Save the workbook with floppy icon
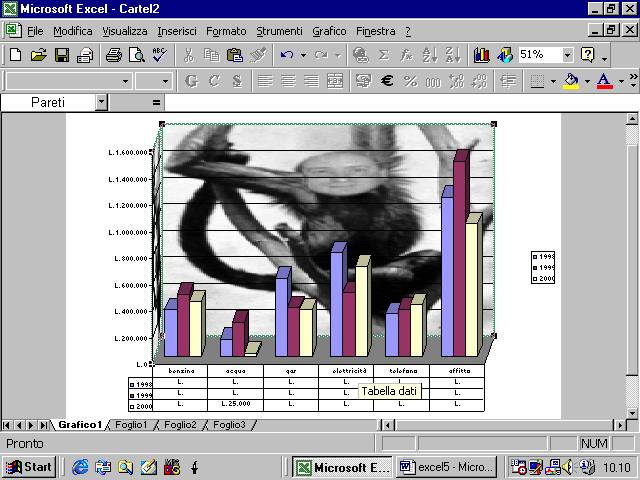This screenshot has width=640, height=480. pos(61,55)
